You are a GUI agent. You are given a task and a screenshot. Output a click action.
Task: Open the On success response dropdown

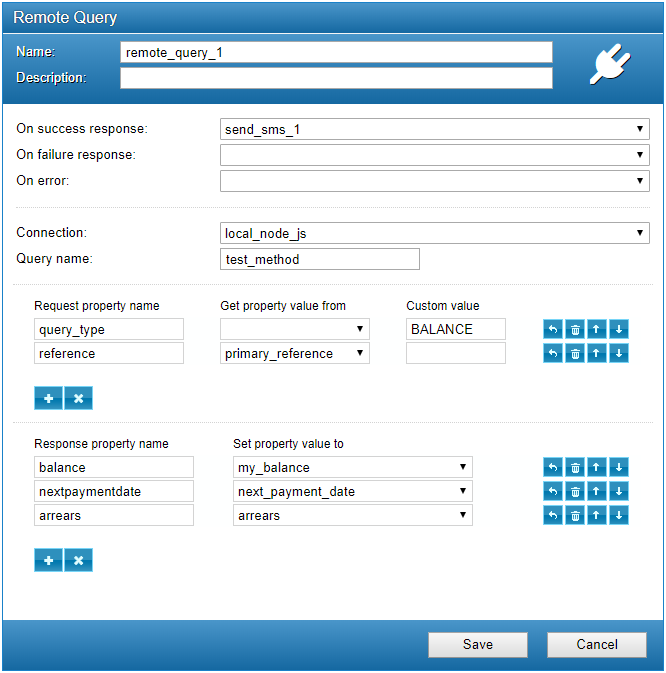(x=435, y=129)
